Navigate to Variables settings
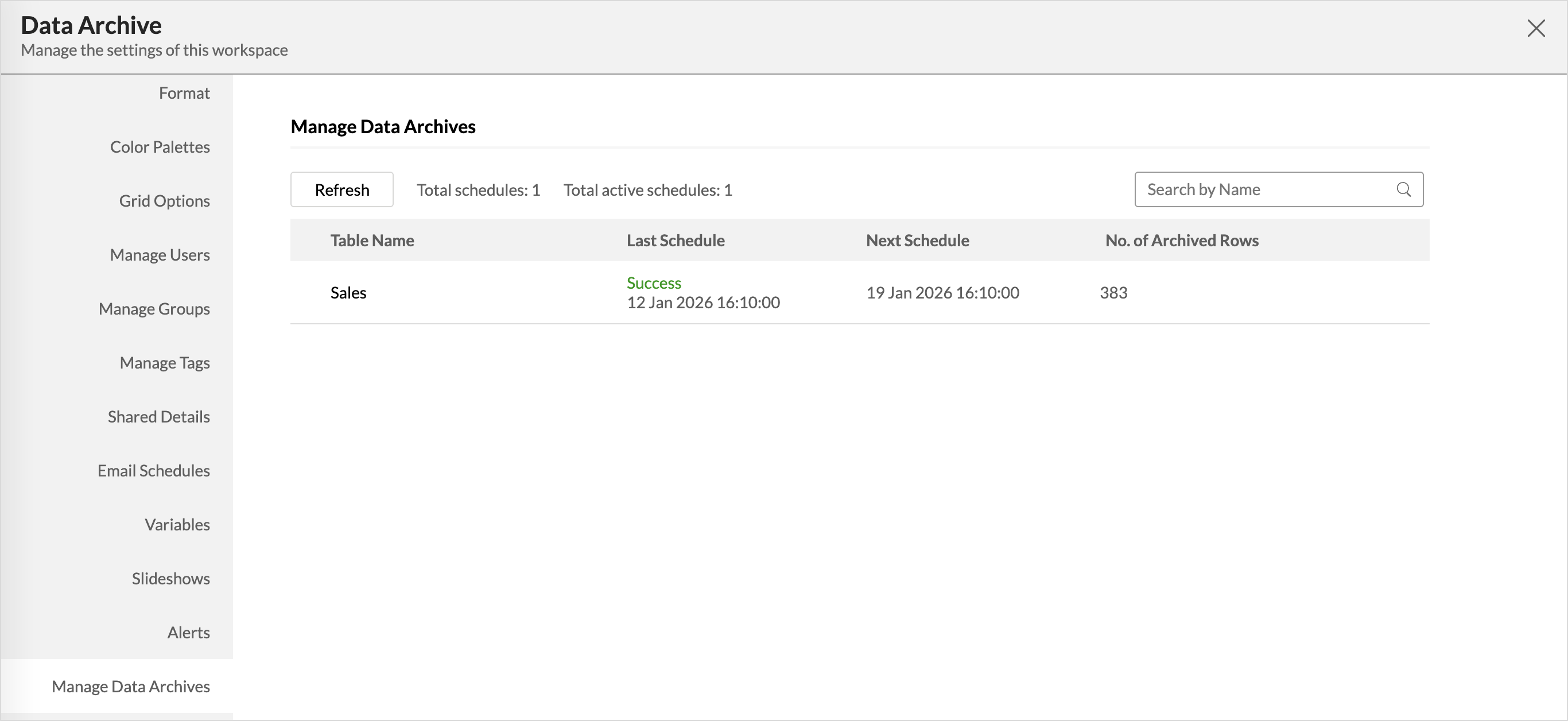 (177, 525)
